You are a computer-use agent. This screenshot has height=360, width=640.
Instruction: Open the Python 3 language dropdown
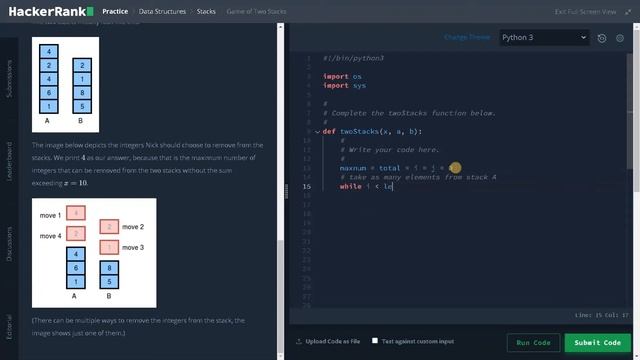point(544,38)
